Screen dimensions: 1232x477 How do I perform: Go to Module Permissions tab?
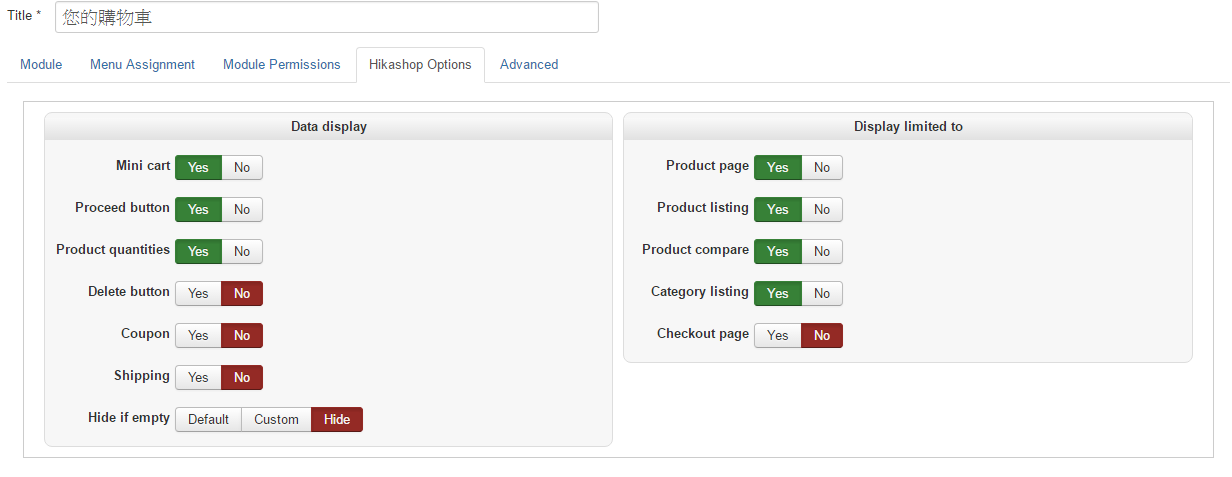tap(282, 64)
